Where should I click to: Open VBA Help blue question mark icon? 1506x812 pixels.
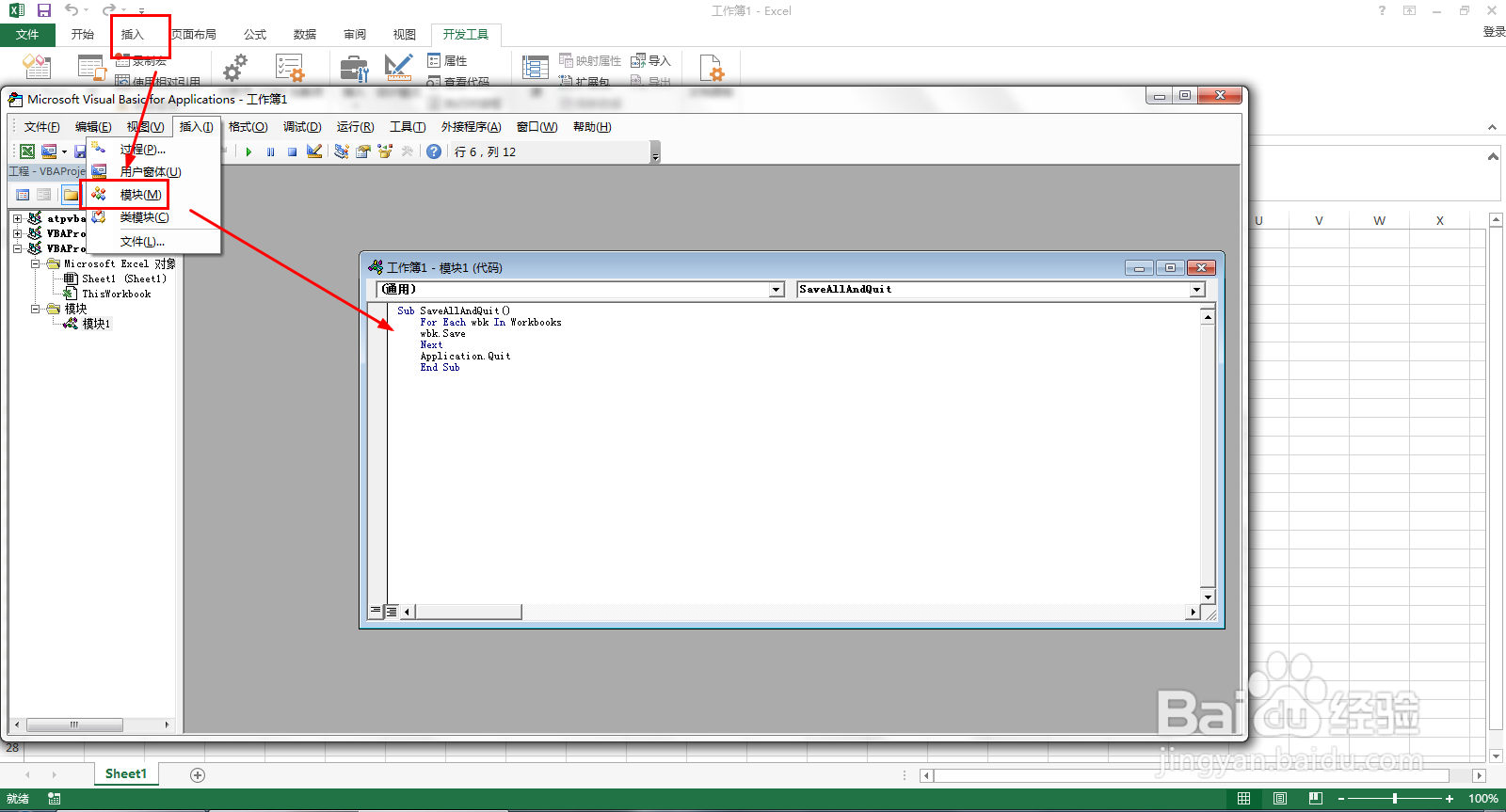[x=434, y=151]
